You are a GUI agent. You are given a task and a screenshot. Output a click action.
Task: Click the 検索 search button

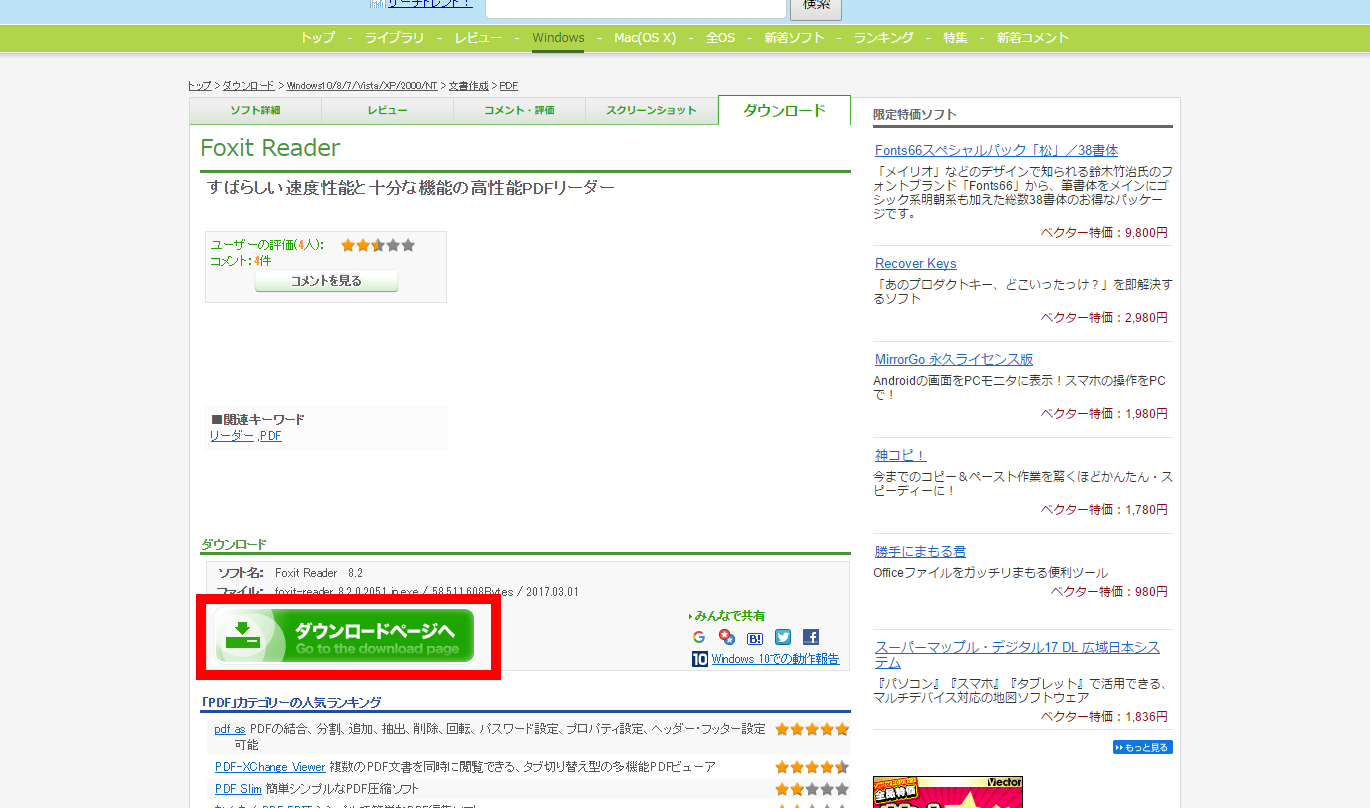(x=816, y=6)
